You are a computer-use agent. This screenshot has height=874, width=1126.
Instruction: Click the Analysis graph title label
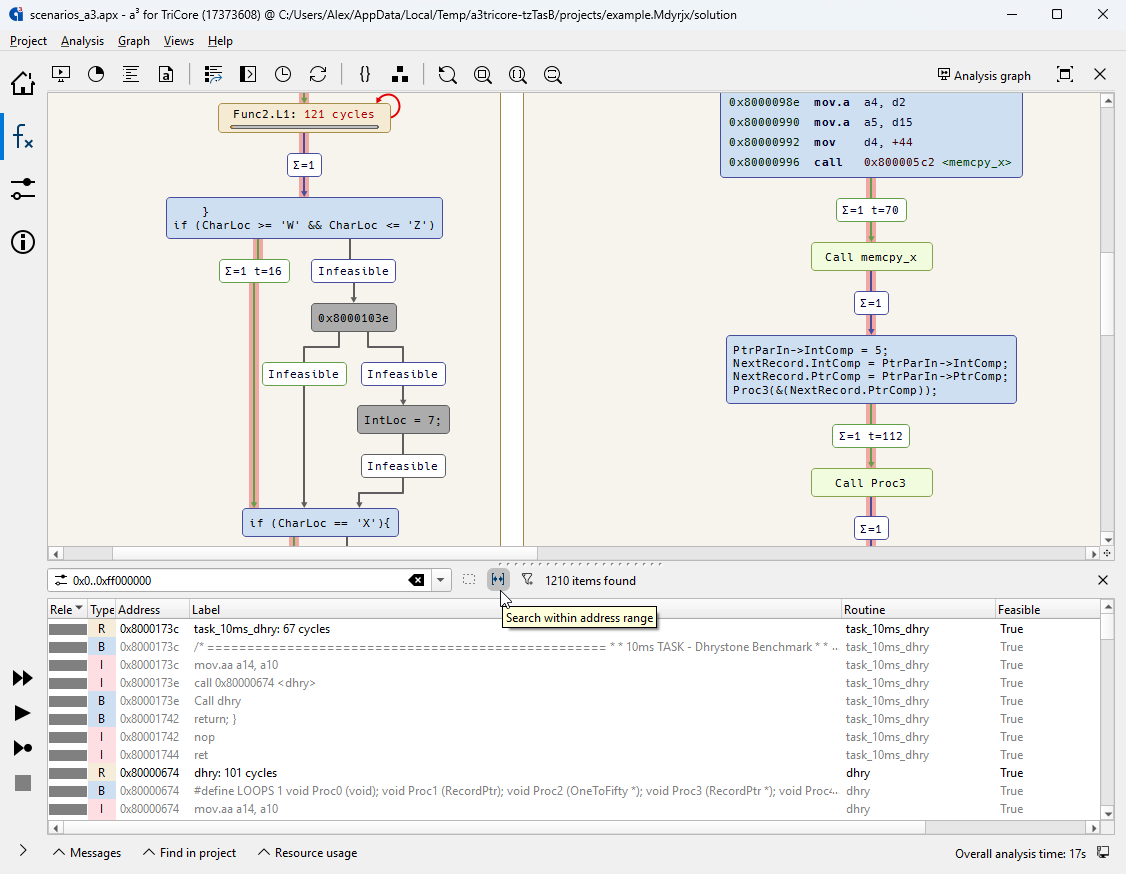[984, 75]
